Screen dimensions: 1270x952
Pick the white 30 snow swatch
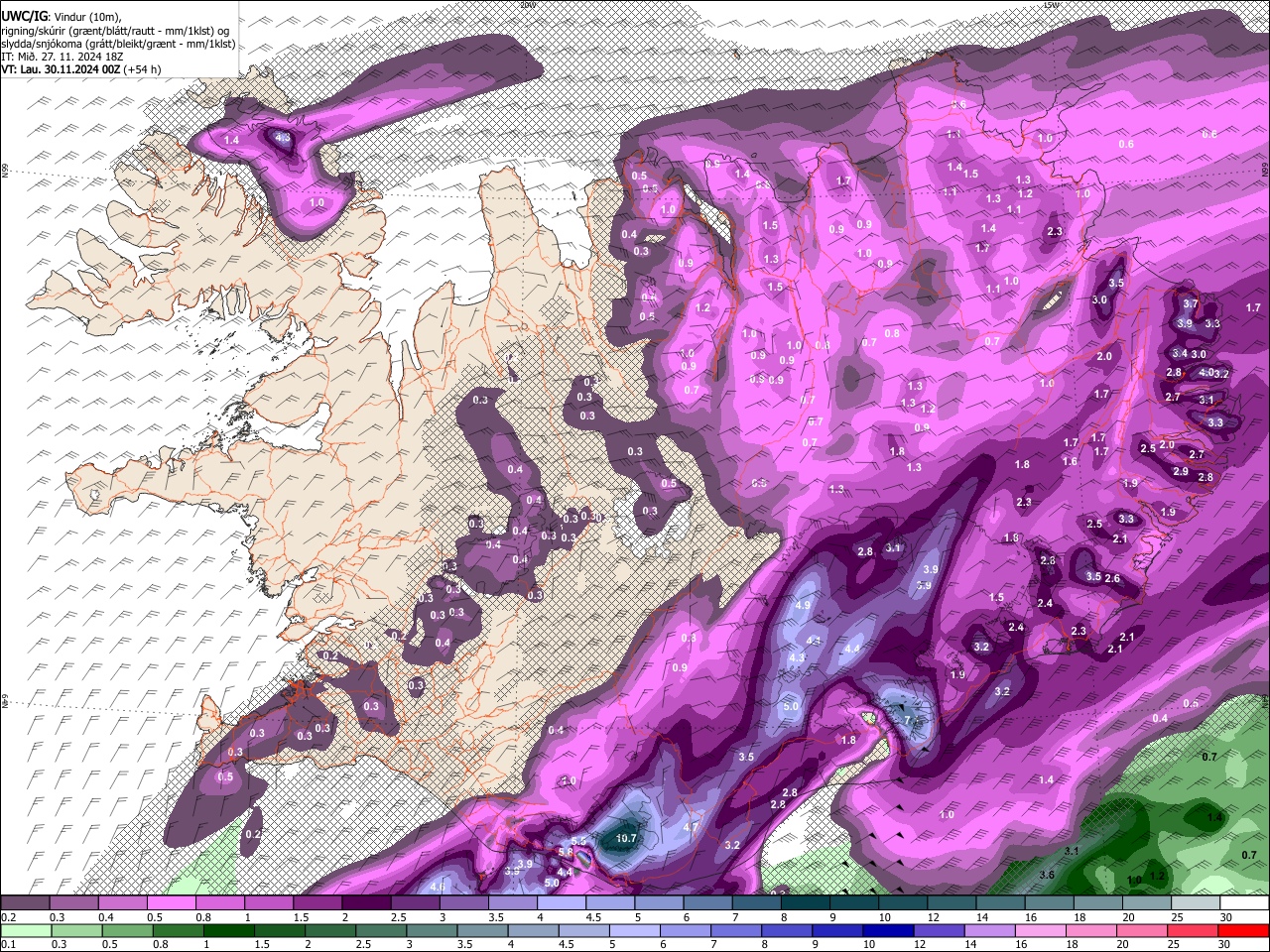(x=1244, y=903)
